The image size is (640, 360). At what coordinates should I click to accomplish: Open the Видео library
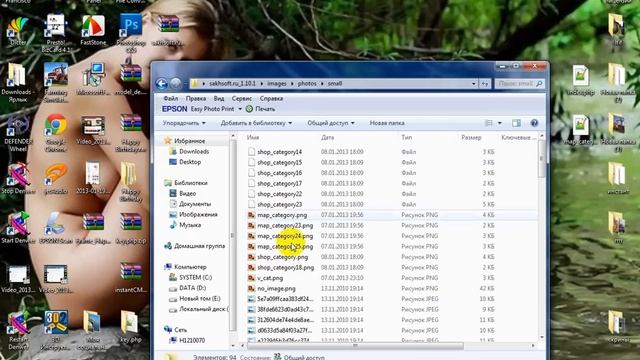tap(187, 193)
